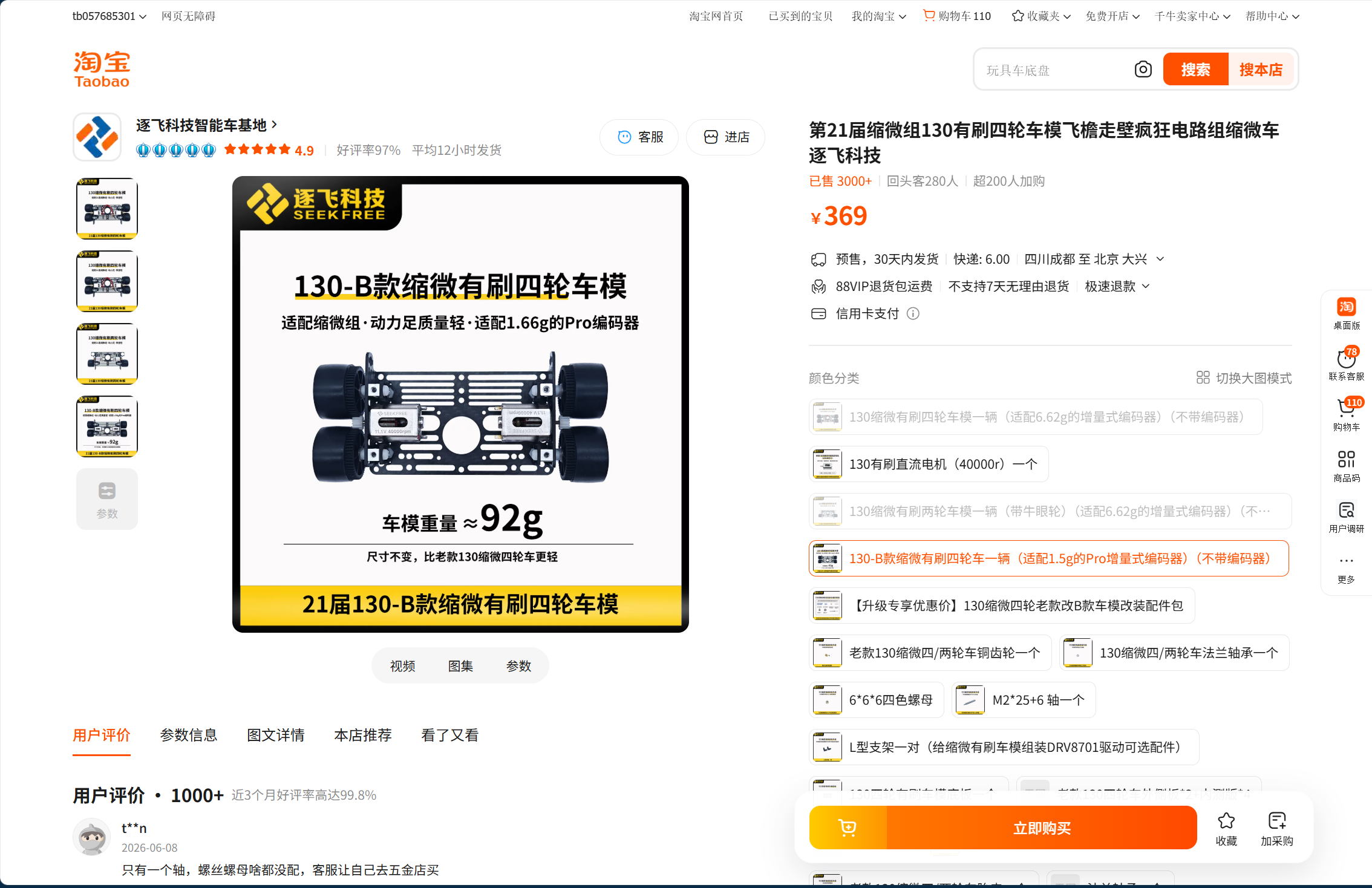The height and width of the screenshot is (888, 1372).
Task: Select 图集 under main image
Action: 460,666
